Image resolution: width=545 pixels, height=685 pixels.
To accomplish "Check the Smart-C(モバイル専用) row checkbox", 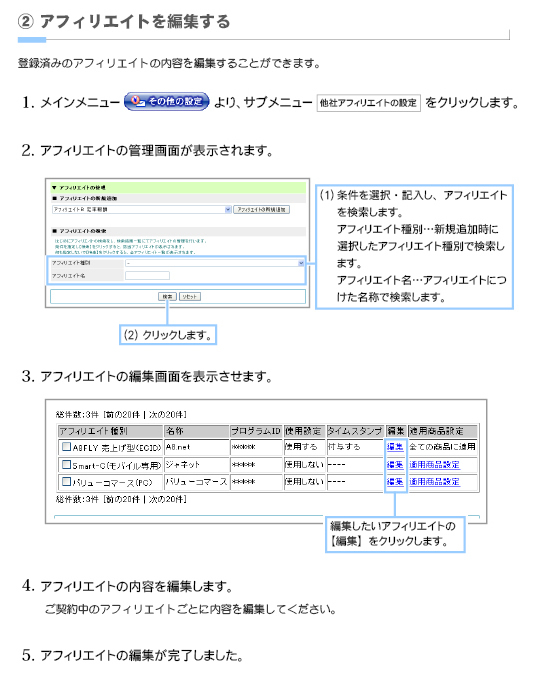I will 66,464.
